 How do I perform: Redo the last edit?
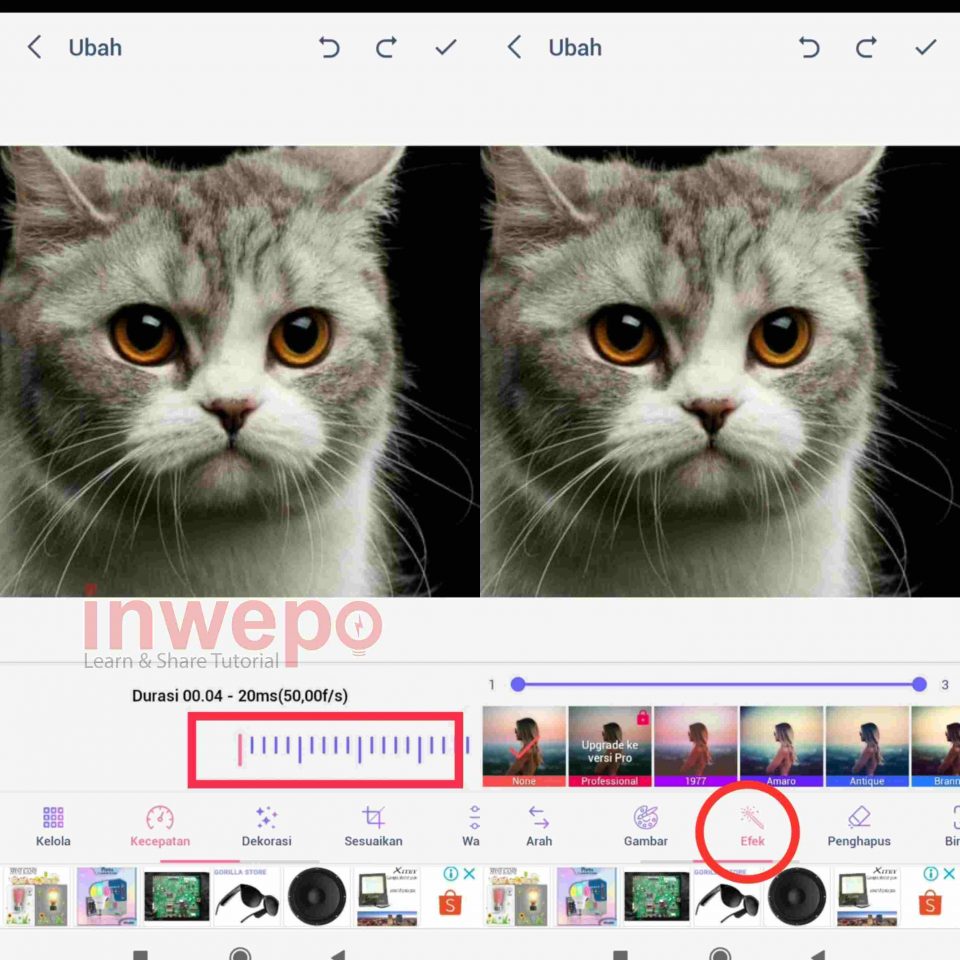pos(866,47)
